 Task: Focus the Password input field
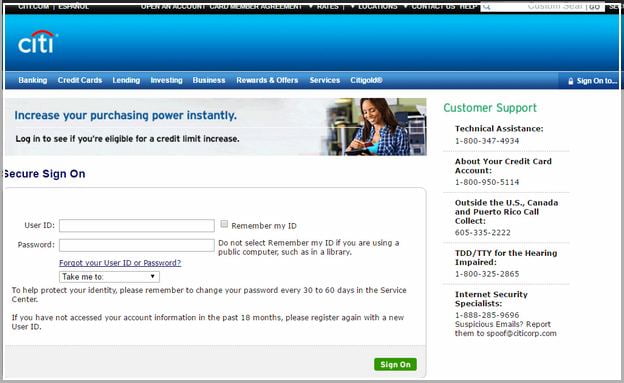pos(136,245)
